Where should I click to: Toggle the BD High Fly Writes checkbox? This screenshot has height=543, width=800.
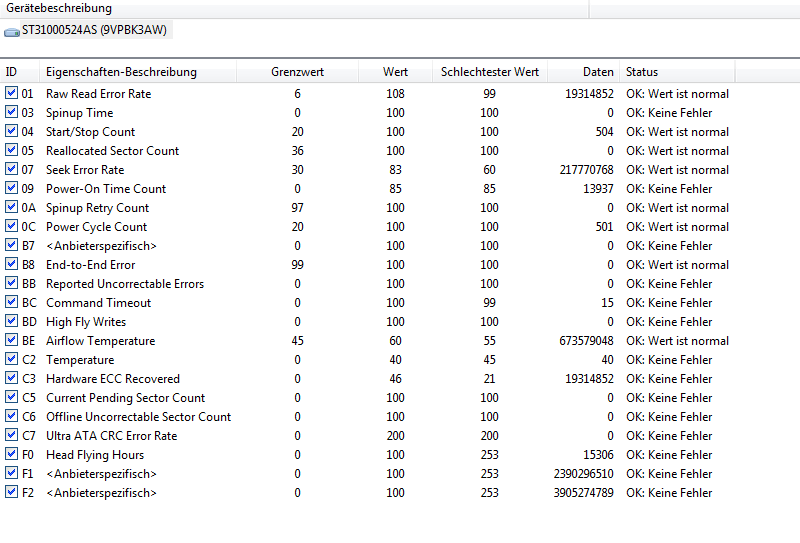pos(11,321)
